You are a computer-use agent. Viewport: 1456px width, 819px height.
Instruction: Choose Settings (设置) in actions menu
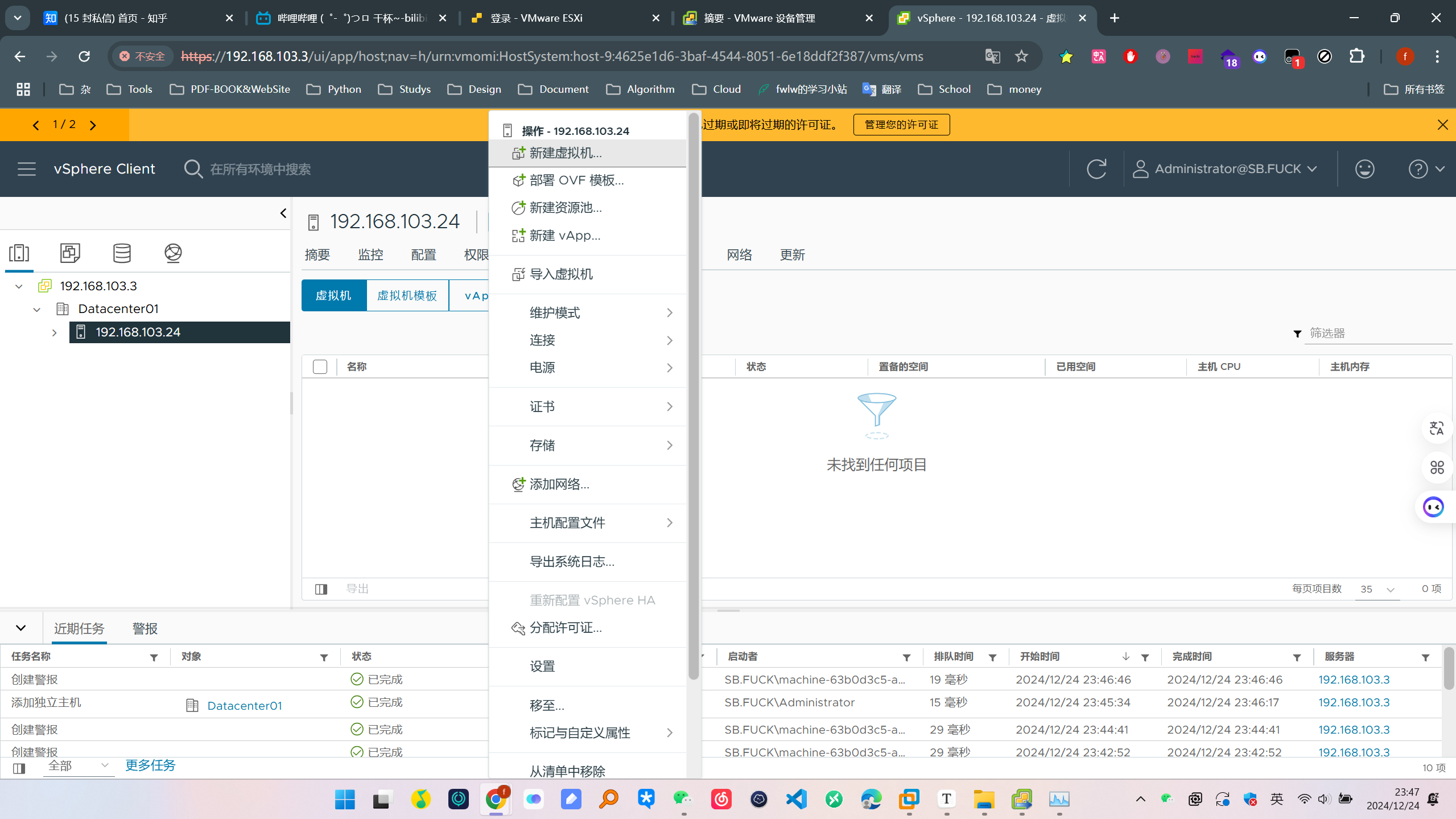(x=587, y=666)
